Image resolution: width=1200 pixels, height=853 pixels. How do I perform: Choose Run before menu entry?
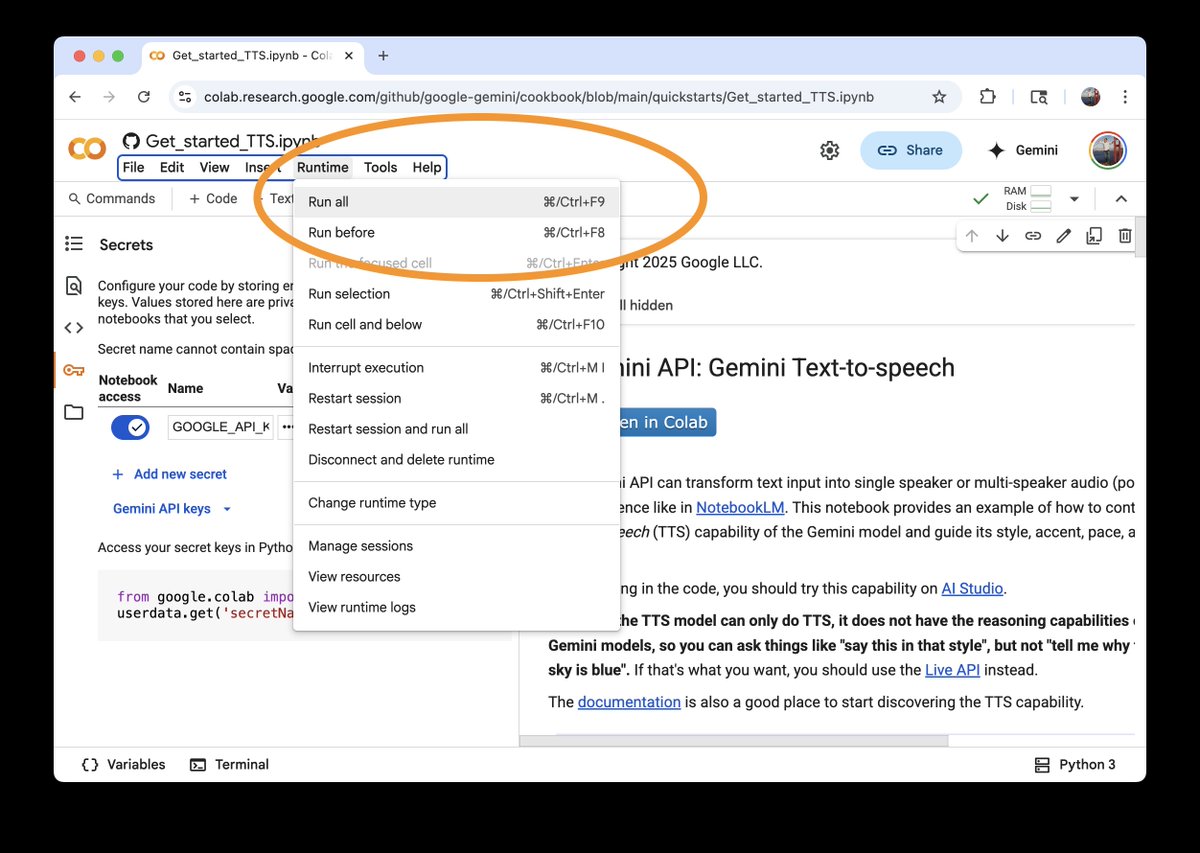[457, 233]
